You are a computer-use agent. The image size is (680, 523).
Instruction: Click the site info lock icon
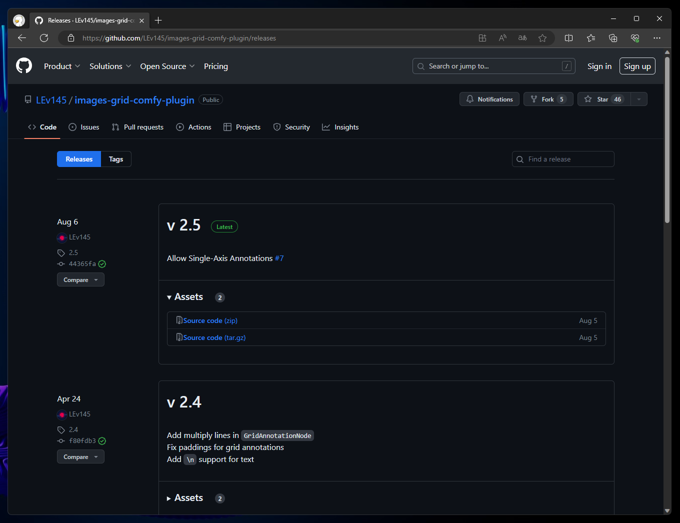71,38
